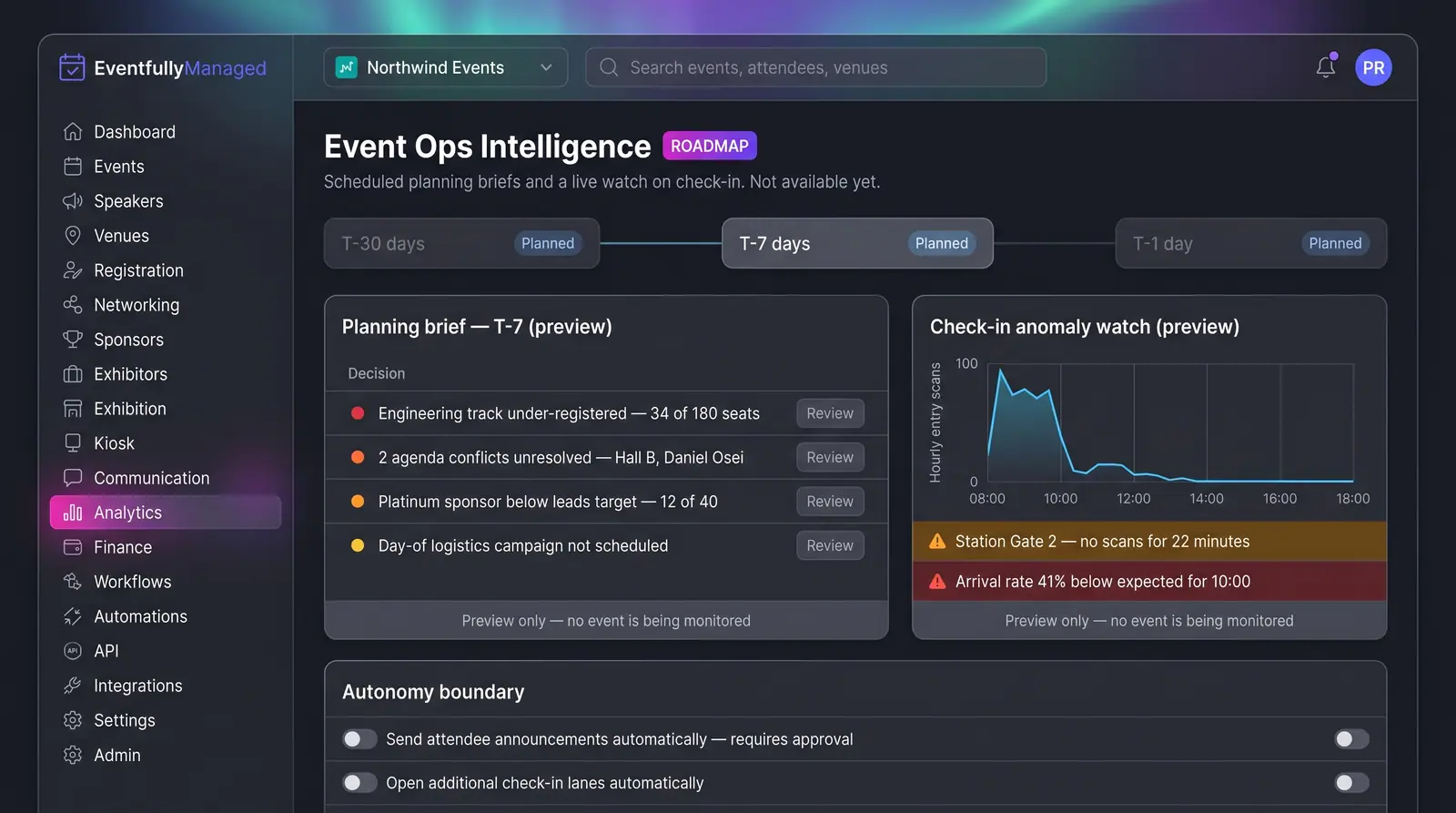Toggle left switch for opening check-in lanes
The image size is (1456, 813).
[359, 783]
